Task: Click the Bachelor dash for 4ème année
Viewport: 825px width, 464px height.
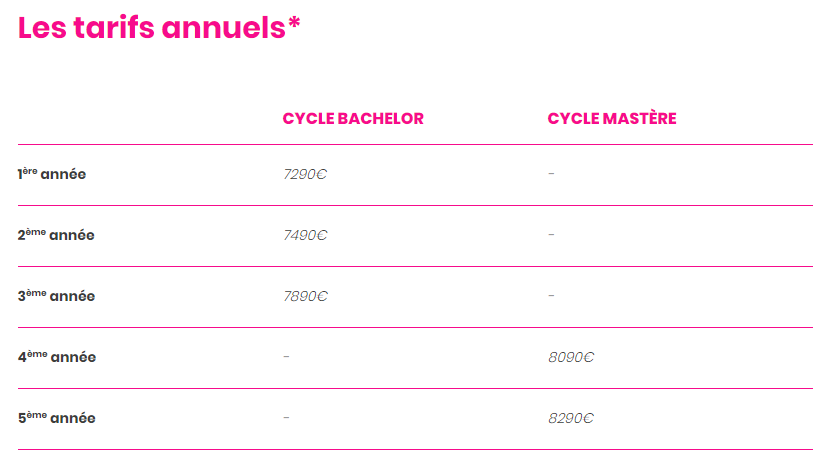Action: pos(286,357)
